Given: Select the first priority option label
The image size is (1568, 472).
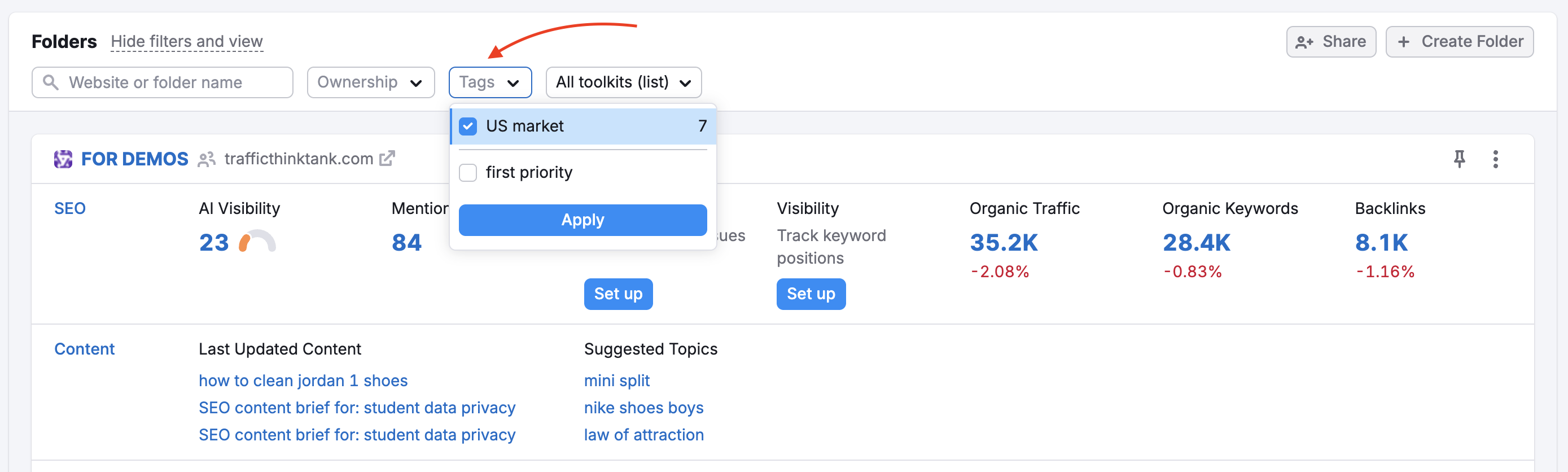Looking at the screenshot, I should pos(528,173).
